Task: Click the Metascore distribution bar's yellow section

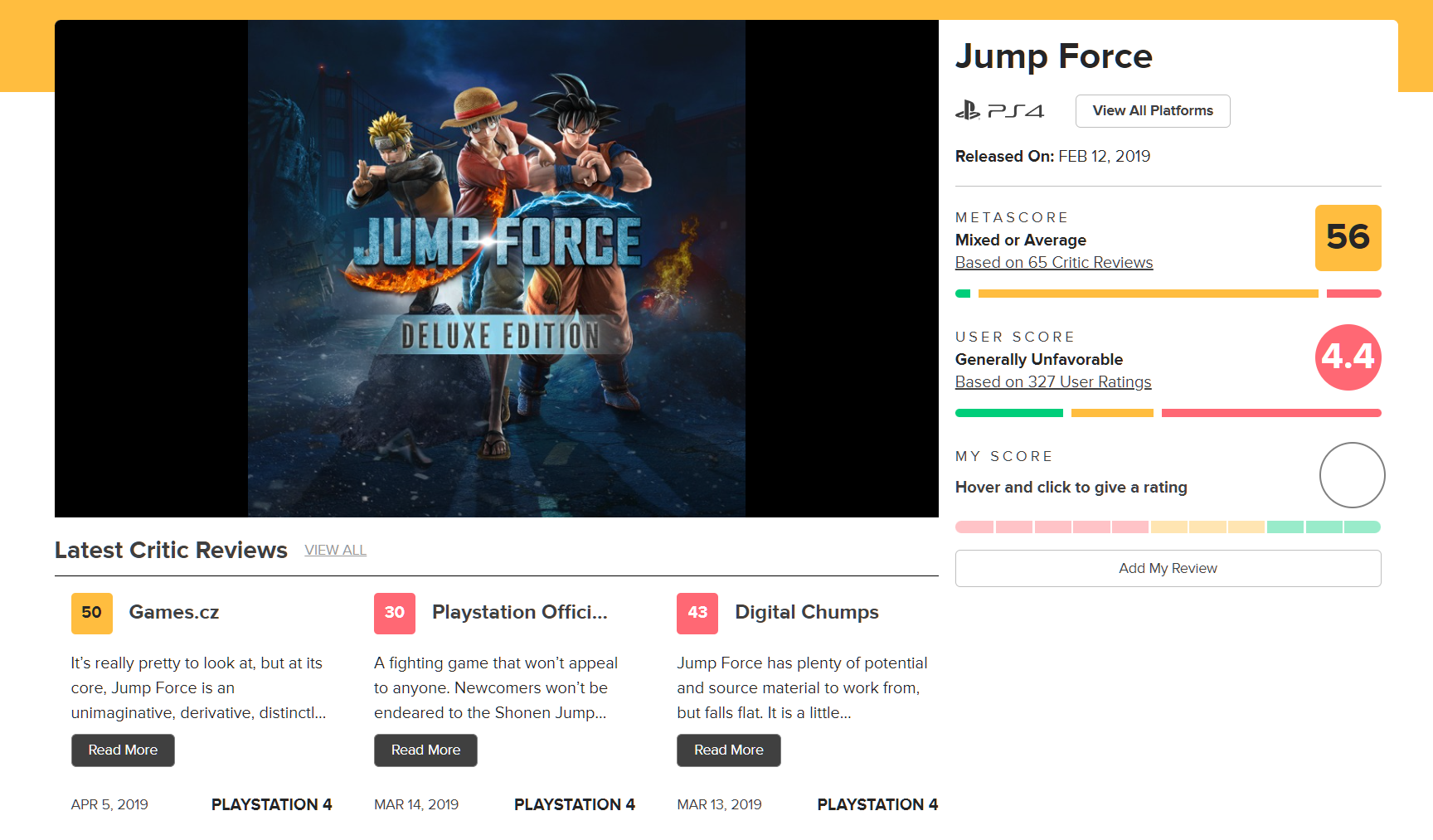Action: (x=1148, y=294)
